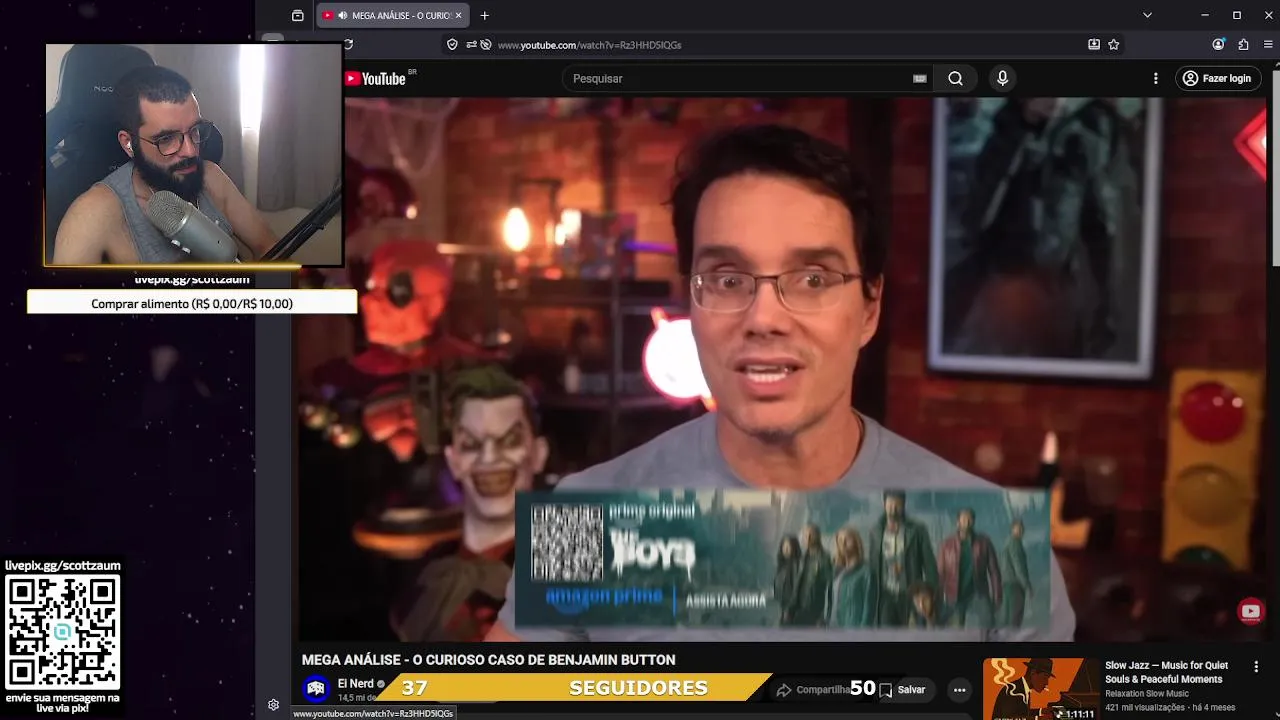Click the red YouTube card icon on video

1251,612
